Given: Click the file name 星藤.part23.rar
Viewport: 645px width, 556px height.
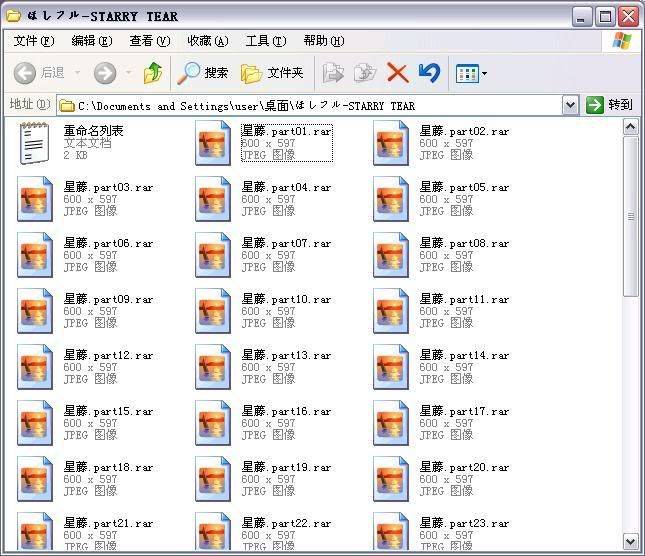Looking at the screenshot, I should pos(465,524).
